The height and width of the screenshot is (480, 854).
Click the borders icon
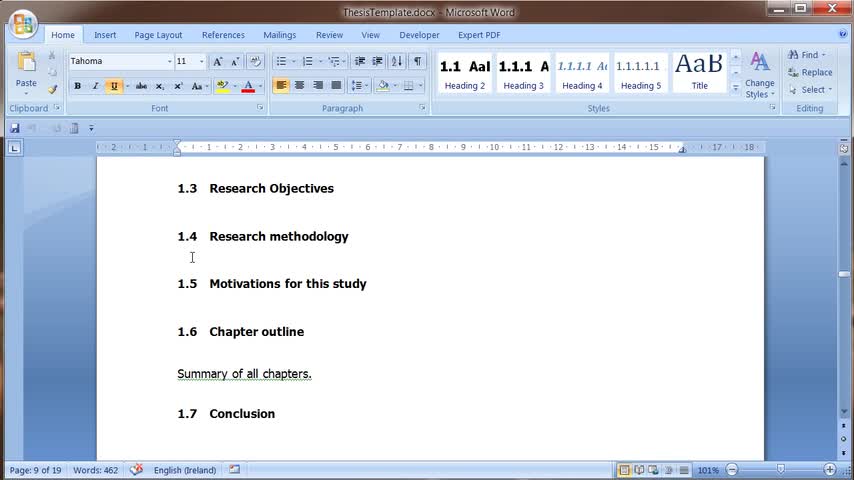(x=408, y=86)
